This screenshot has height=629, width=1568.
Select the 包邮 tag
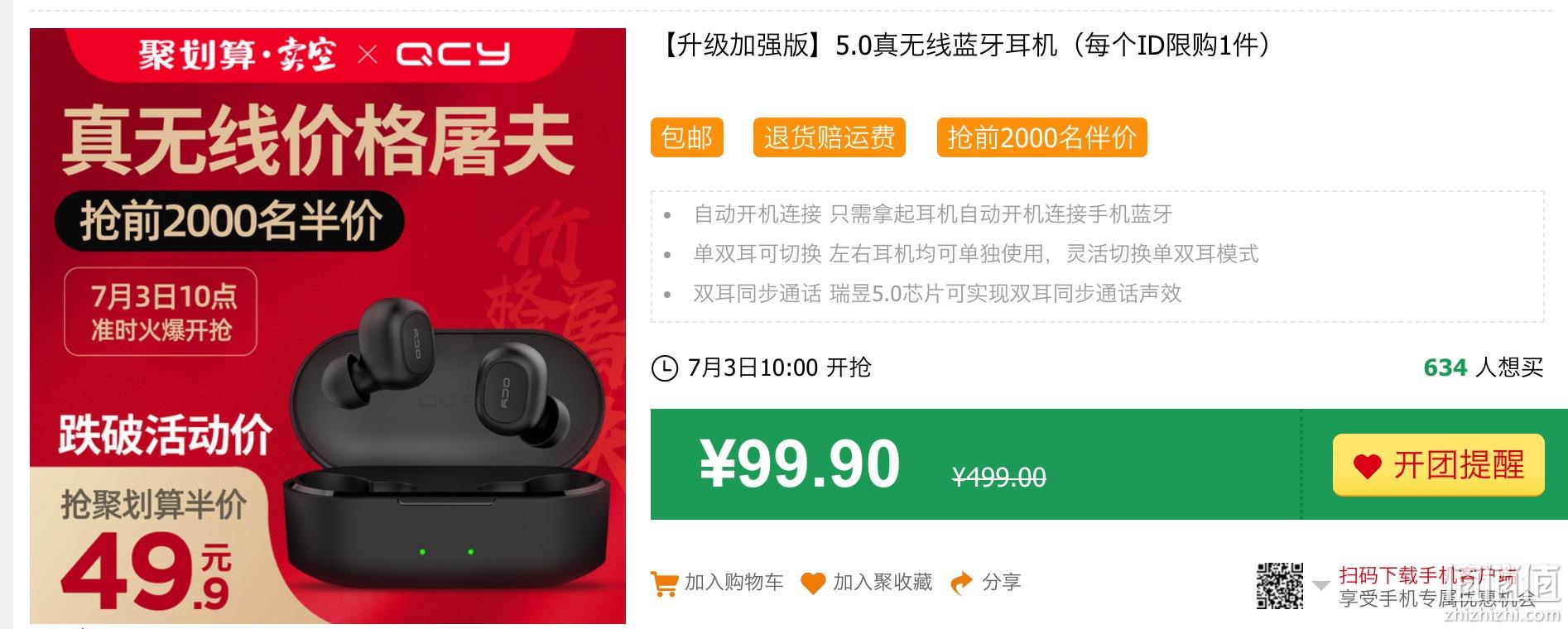pos(687,137)
